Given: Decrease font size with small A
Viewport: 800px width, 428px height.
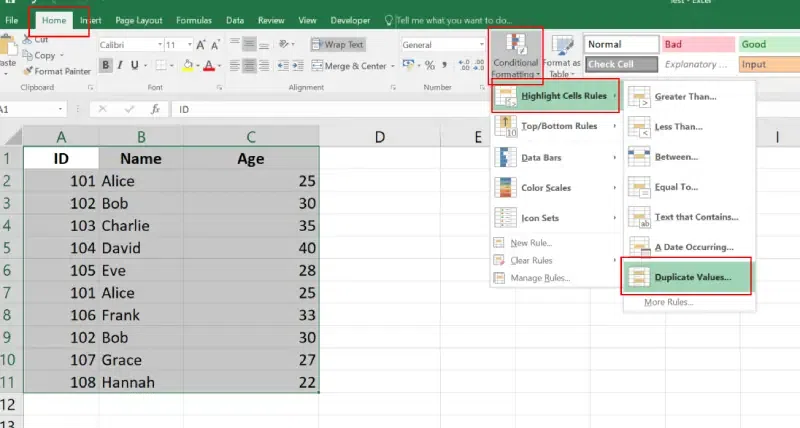Looking at the screenshot, I should click(215, 45).
